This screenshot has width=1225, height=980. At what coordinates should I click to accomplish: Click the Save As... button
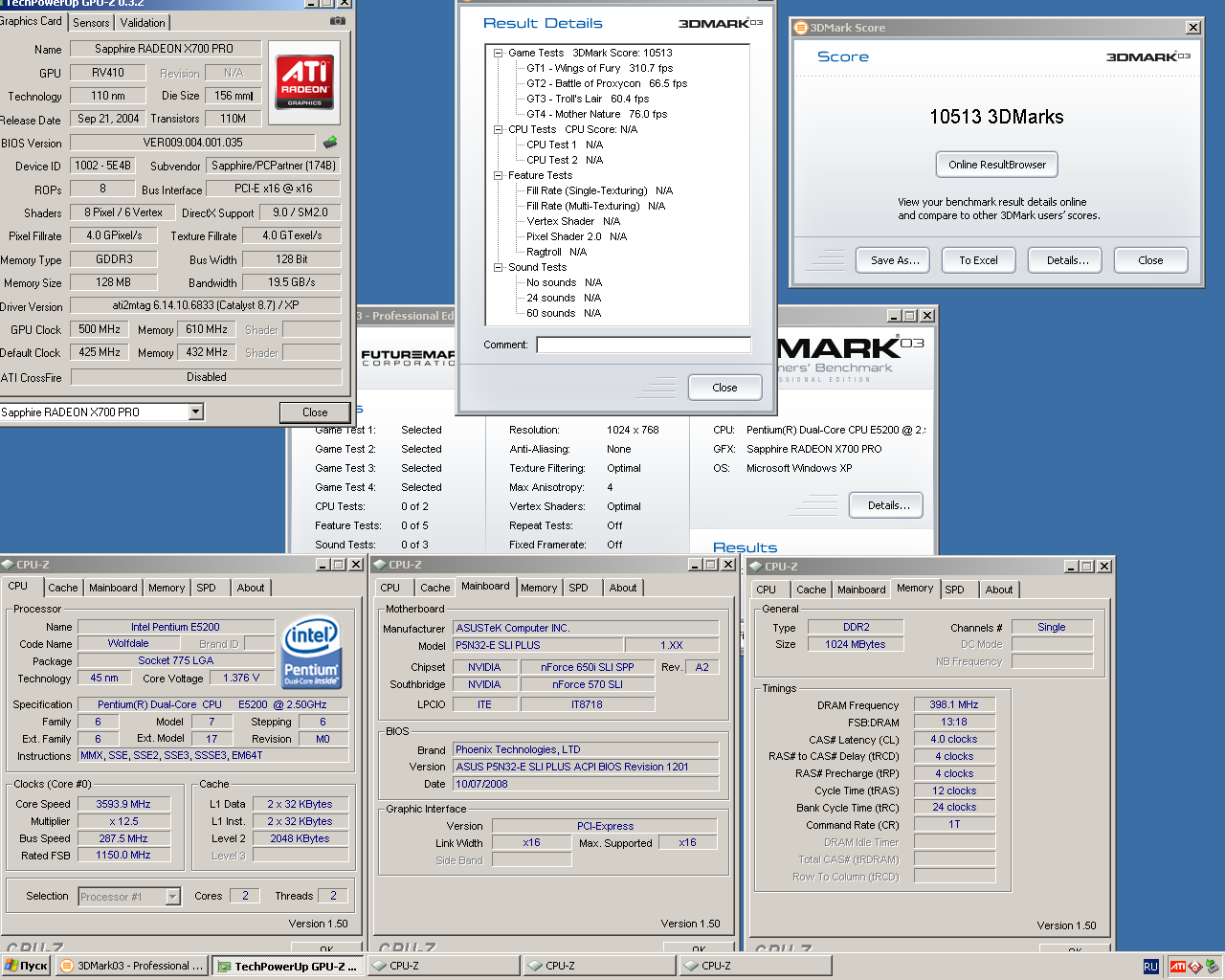coord(895,260)
